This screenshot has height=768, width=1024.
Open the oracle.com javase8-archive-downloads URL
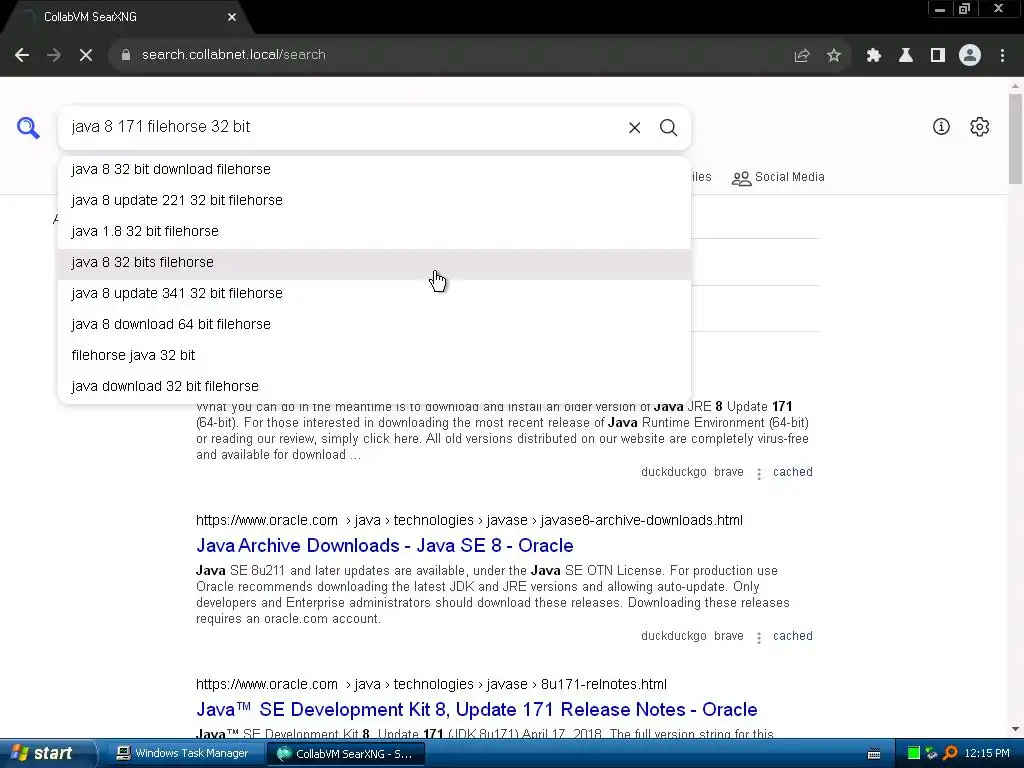469,520
